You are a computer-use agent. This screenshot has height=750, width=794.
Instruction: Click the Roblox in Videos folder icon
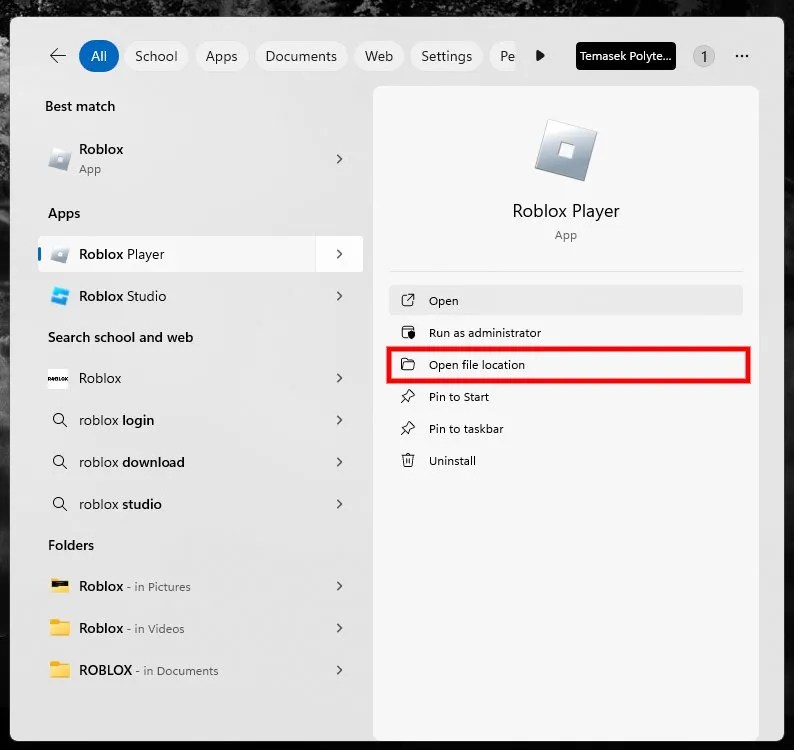60,628
